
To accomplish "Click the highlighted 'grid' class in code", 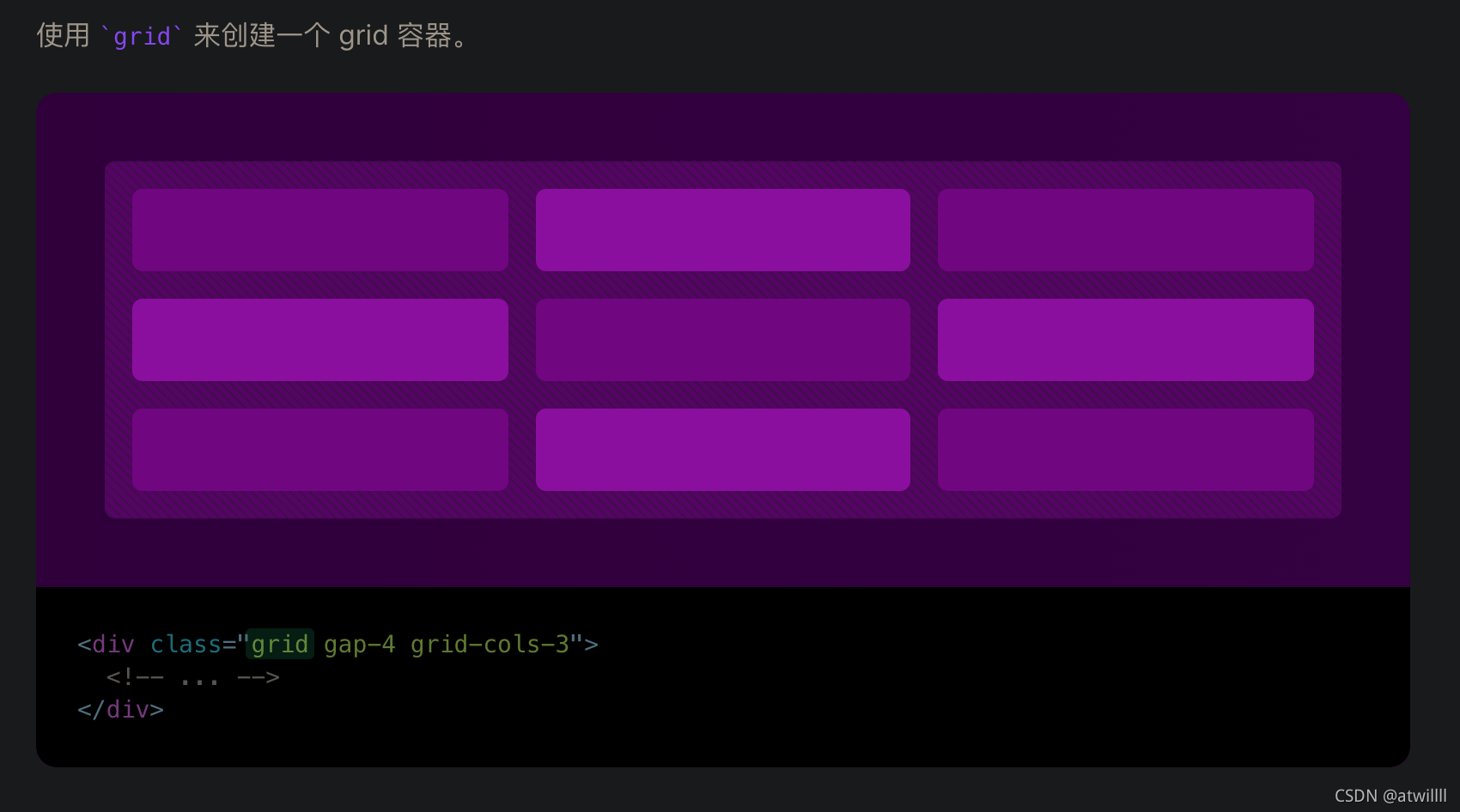I will click(279, 644).
